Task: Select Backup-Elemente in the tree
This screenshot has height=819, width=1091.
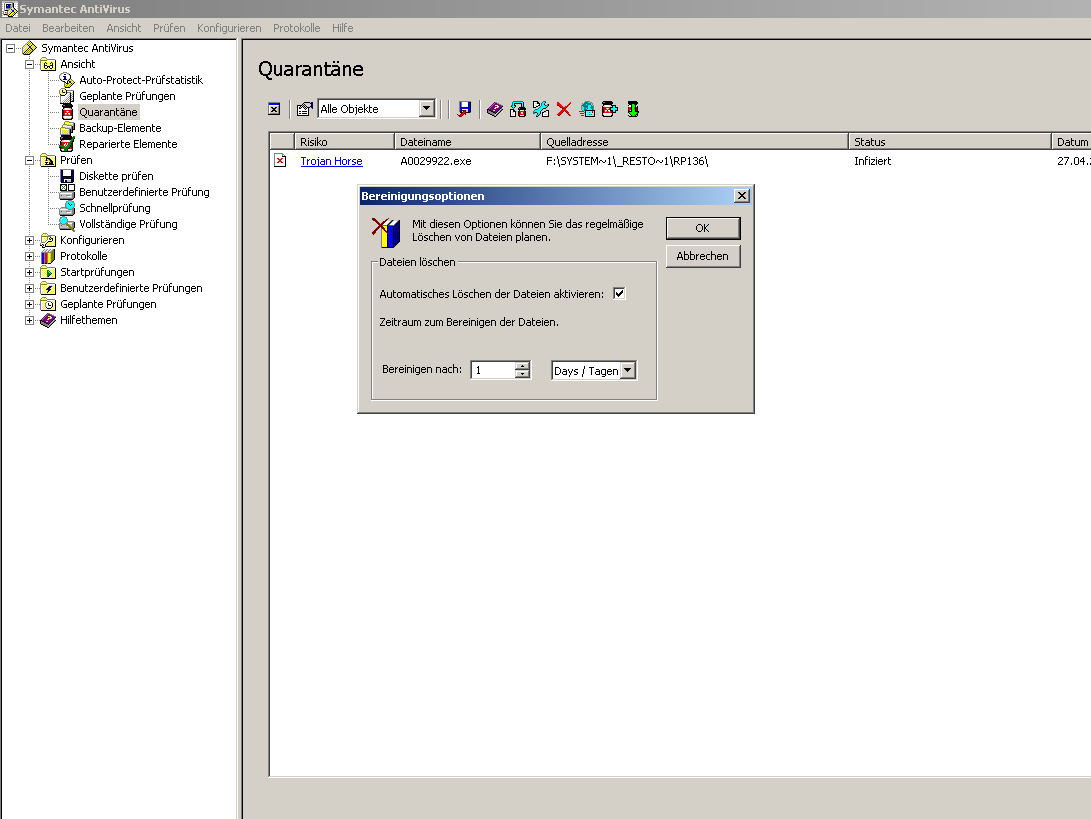Action: click(120, 128)
